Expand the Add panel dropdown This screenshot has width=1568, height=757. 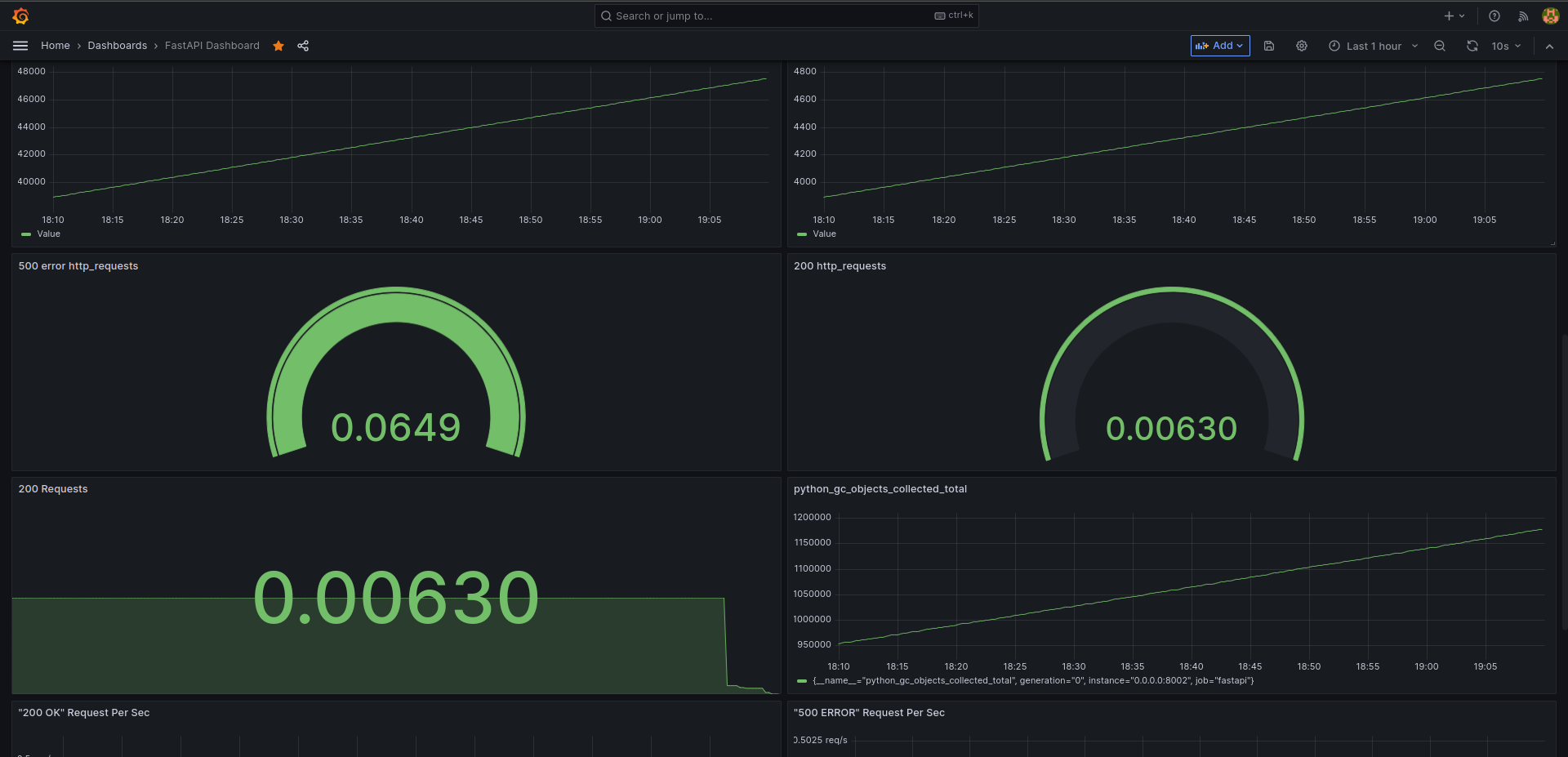click(x=1220, y=46)
